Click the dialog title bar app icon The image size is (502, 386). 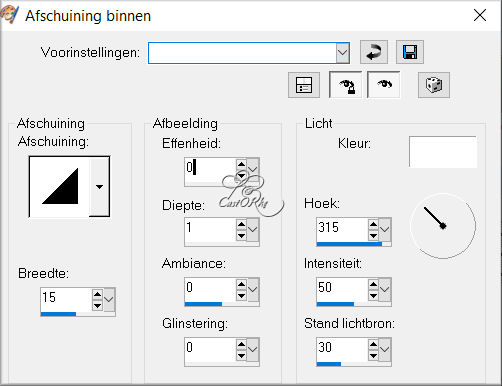tap(9, 15)
